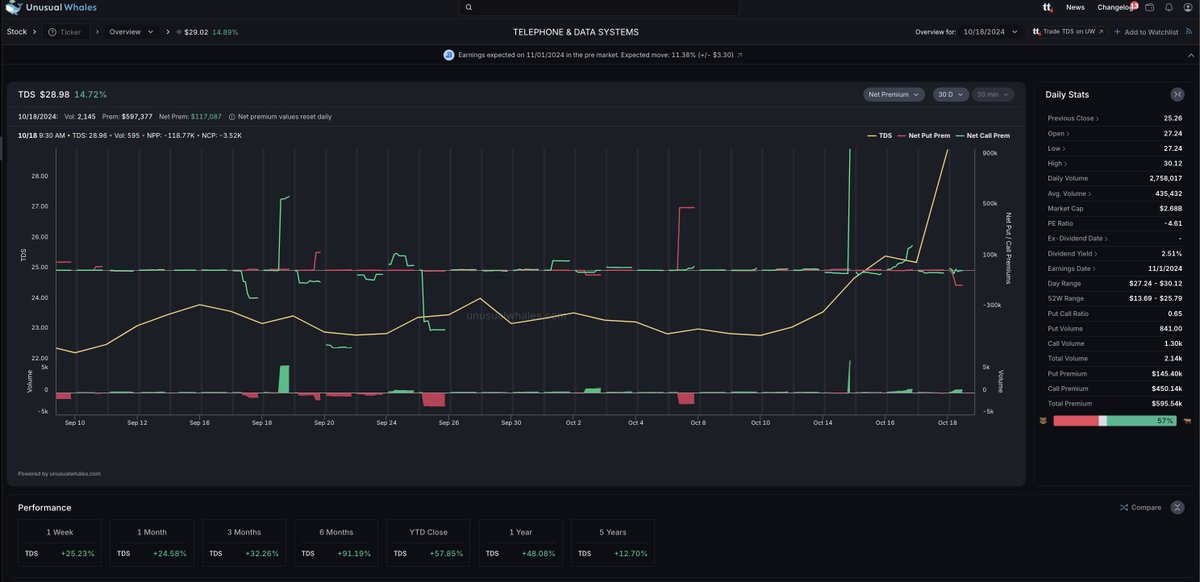Click the wallet icon in the header
This screenshot has width=1200, height=582.
[x=1148, y=8]
